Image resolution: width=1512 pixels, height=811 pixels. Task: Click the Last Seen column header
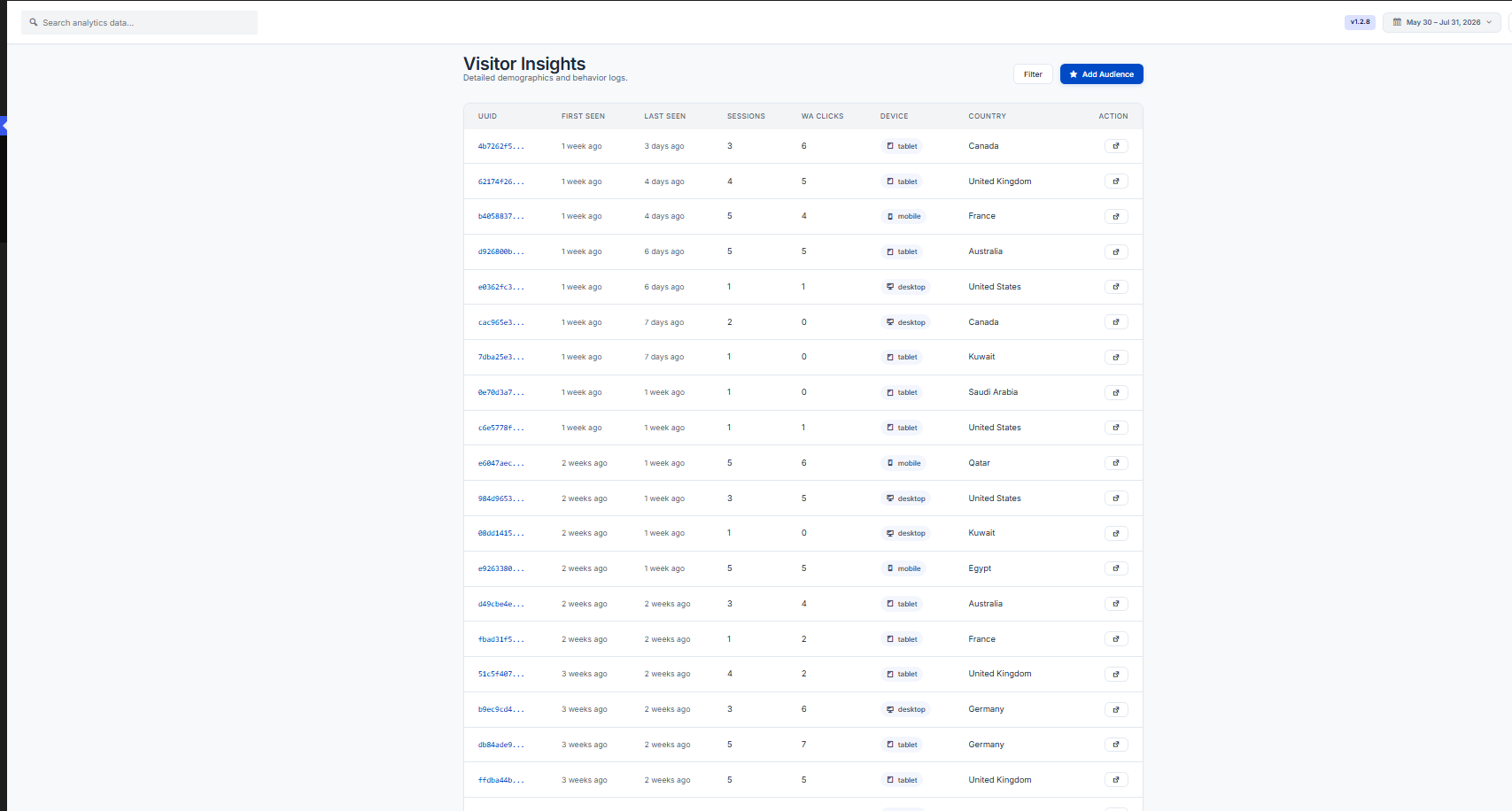665,116
